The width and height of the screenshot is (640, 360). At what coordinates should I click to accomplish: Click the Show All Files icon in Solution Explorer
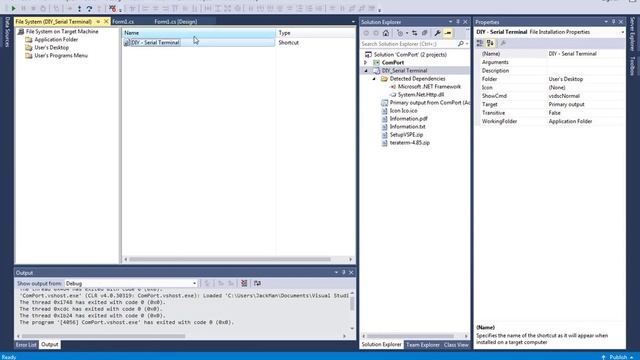click(x=424, y=33)
